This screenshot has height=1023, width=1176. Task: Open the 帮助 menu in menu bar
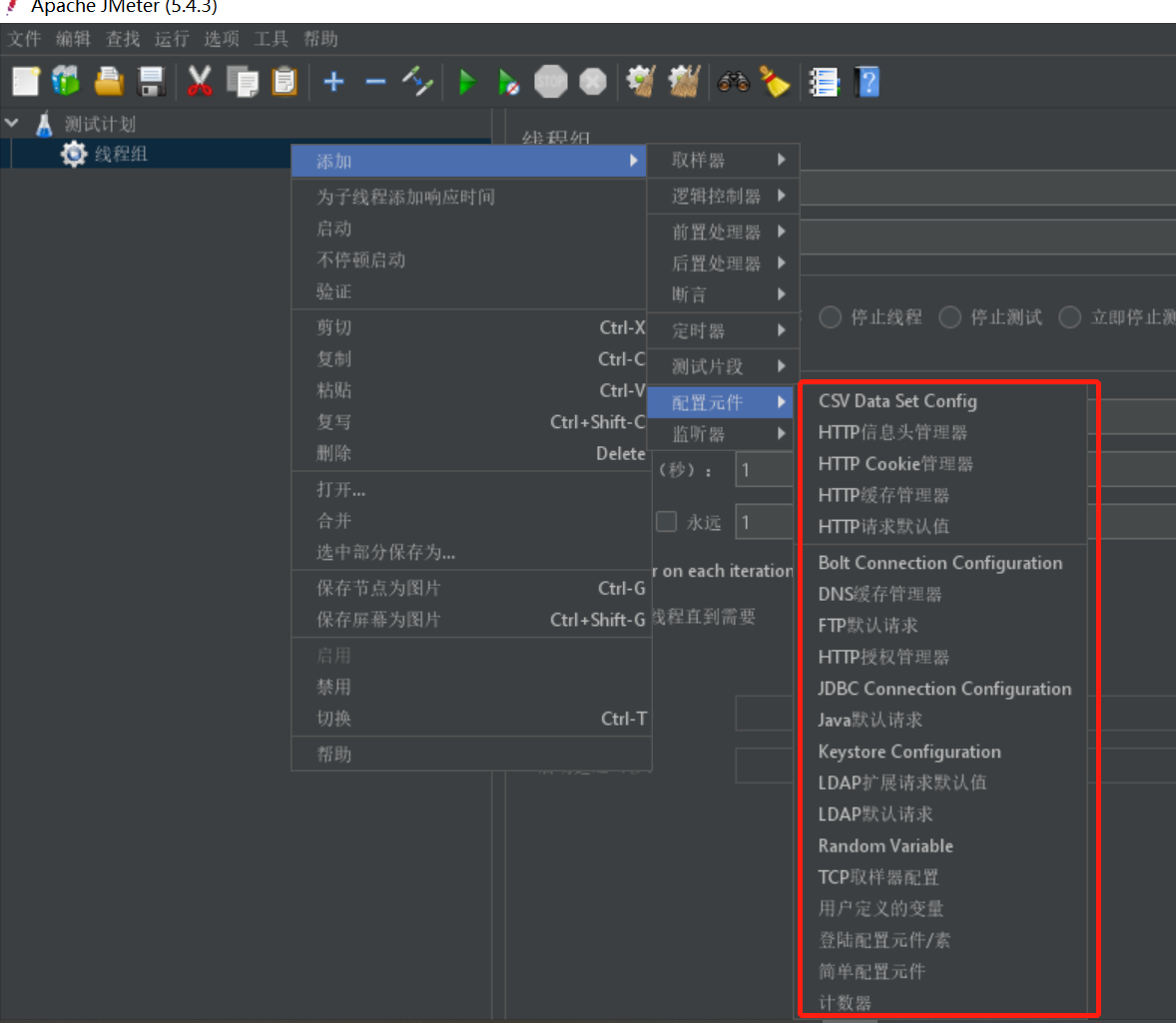[320, 39]
